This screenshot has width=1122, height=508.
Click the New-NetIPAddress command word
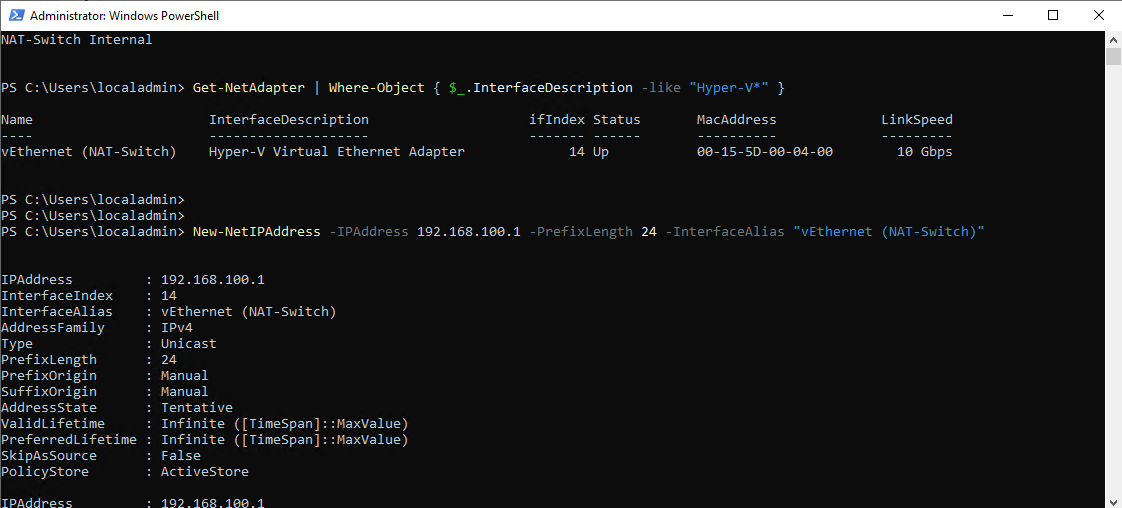(x=257, y=232)
